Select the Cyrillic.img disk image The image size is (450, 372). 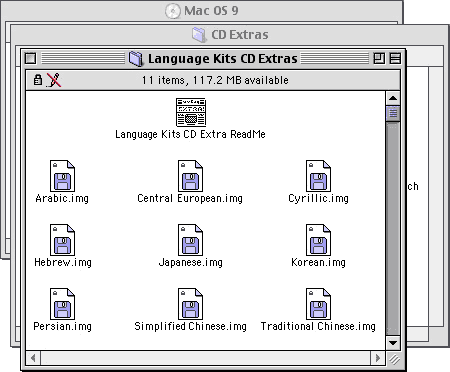coord(318,176)
